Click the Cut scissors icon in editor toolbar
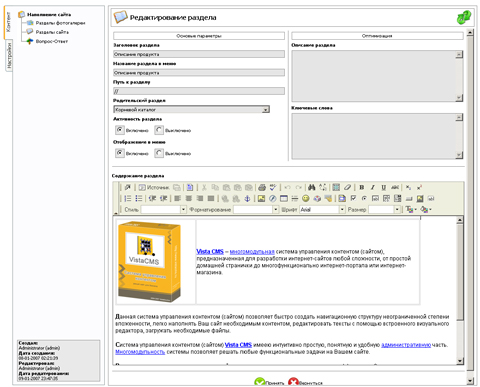The height and width of the screenshot is (387, 480). 204,187
